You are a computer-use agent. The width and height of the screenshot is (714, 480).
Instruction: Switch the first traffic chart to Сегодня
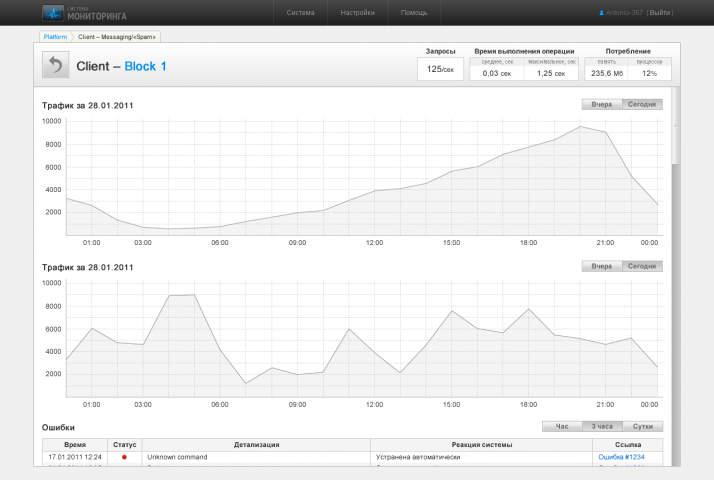642,104
